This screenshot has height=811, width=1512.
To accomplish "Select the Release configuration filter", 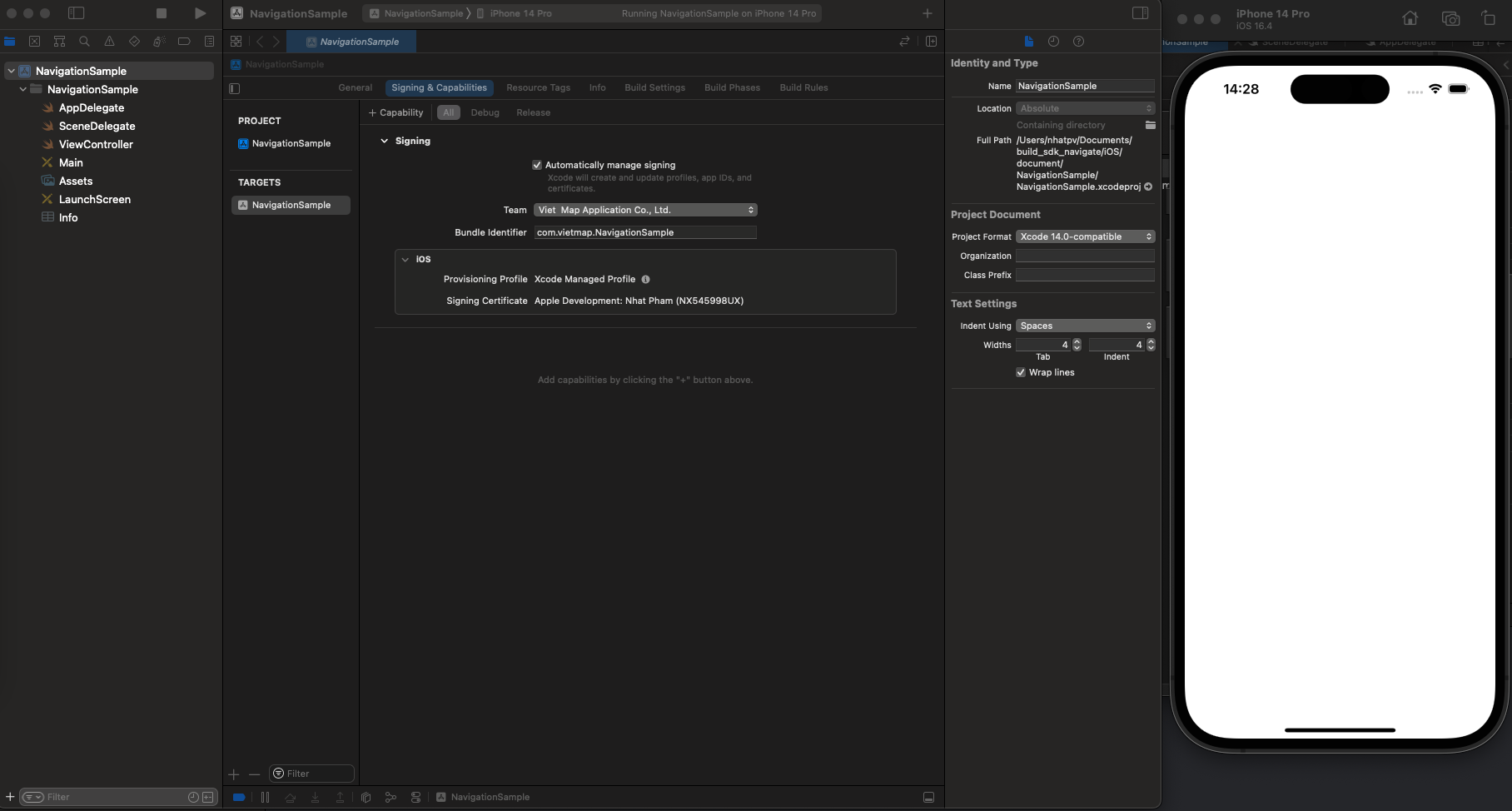I will point(534,112).
